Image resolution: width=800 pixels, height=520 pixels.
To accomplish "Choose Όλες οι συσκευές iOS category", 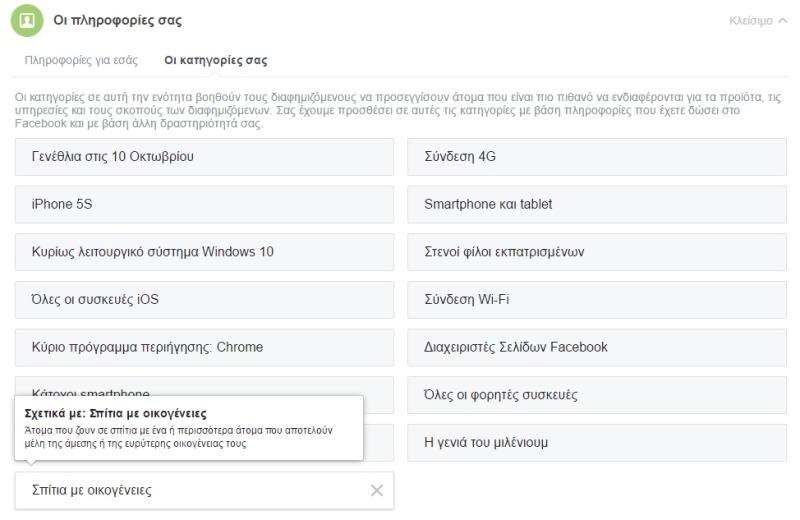I will [x=204, y=299].
